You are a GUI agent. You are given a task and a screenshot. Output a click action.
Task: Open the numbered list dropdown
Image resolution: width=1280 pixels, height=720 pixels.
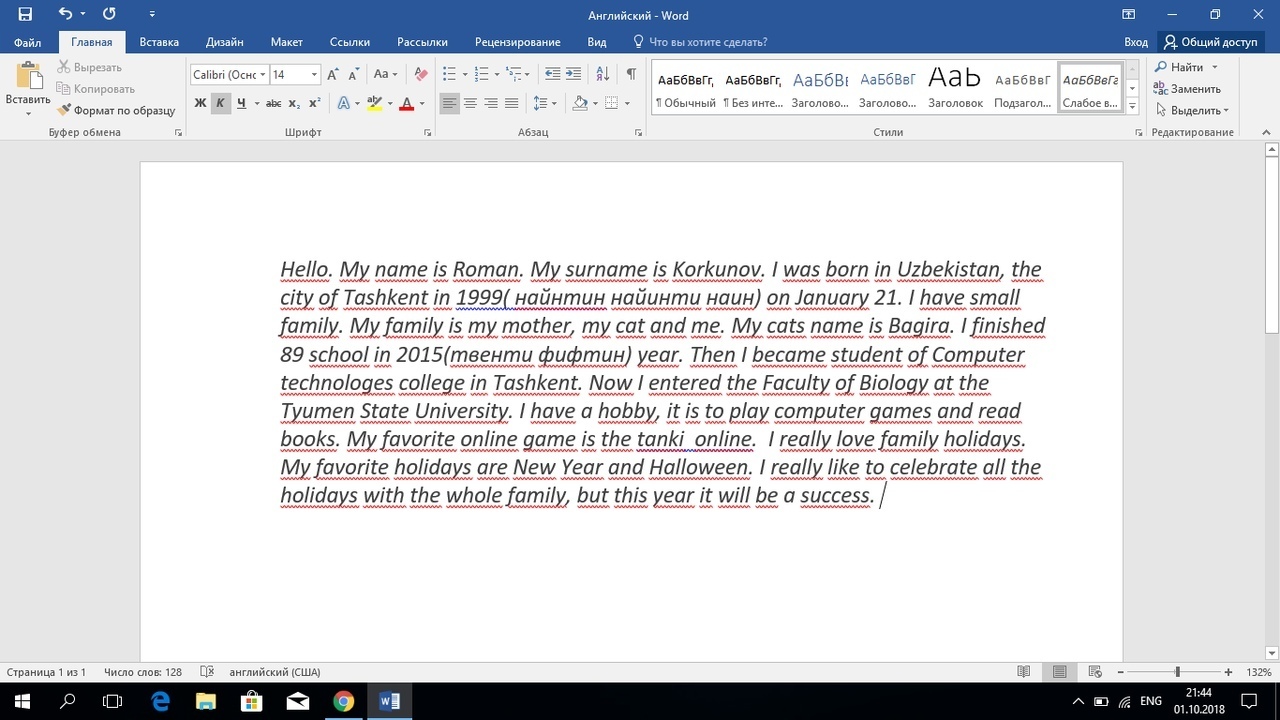[497, 75]
